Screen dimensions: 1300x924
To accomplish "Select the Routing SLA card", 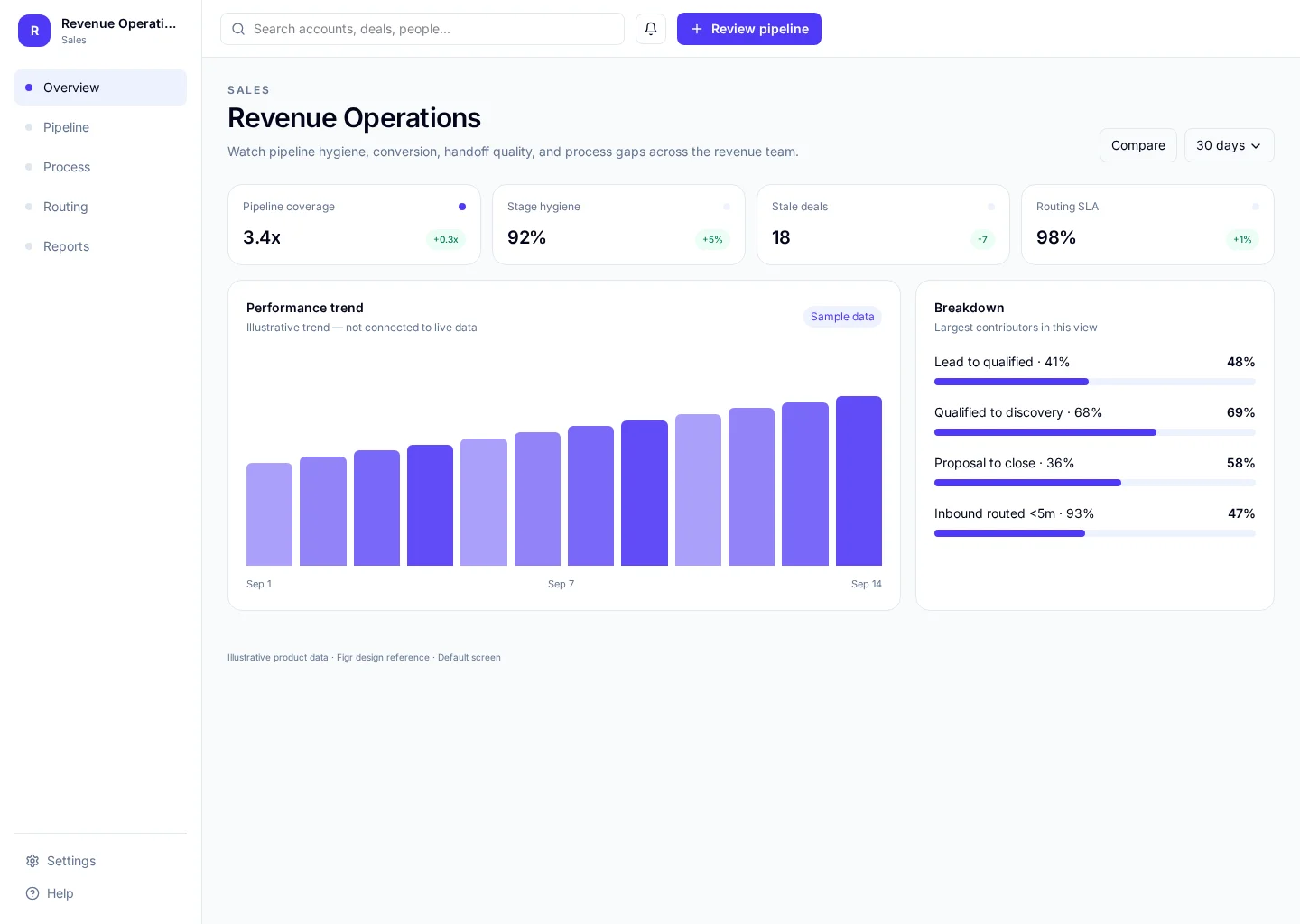I will click(1147, 225).
